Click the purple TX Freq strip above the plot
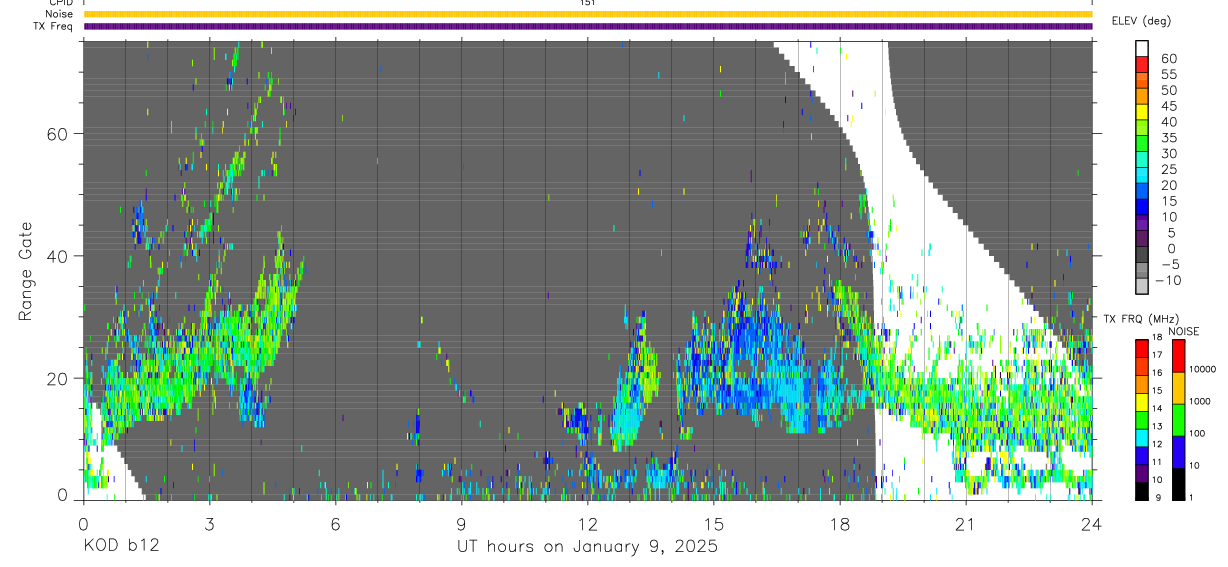The image size is (1228, 567). click(x=587, y=26)
